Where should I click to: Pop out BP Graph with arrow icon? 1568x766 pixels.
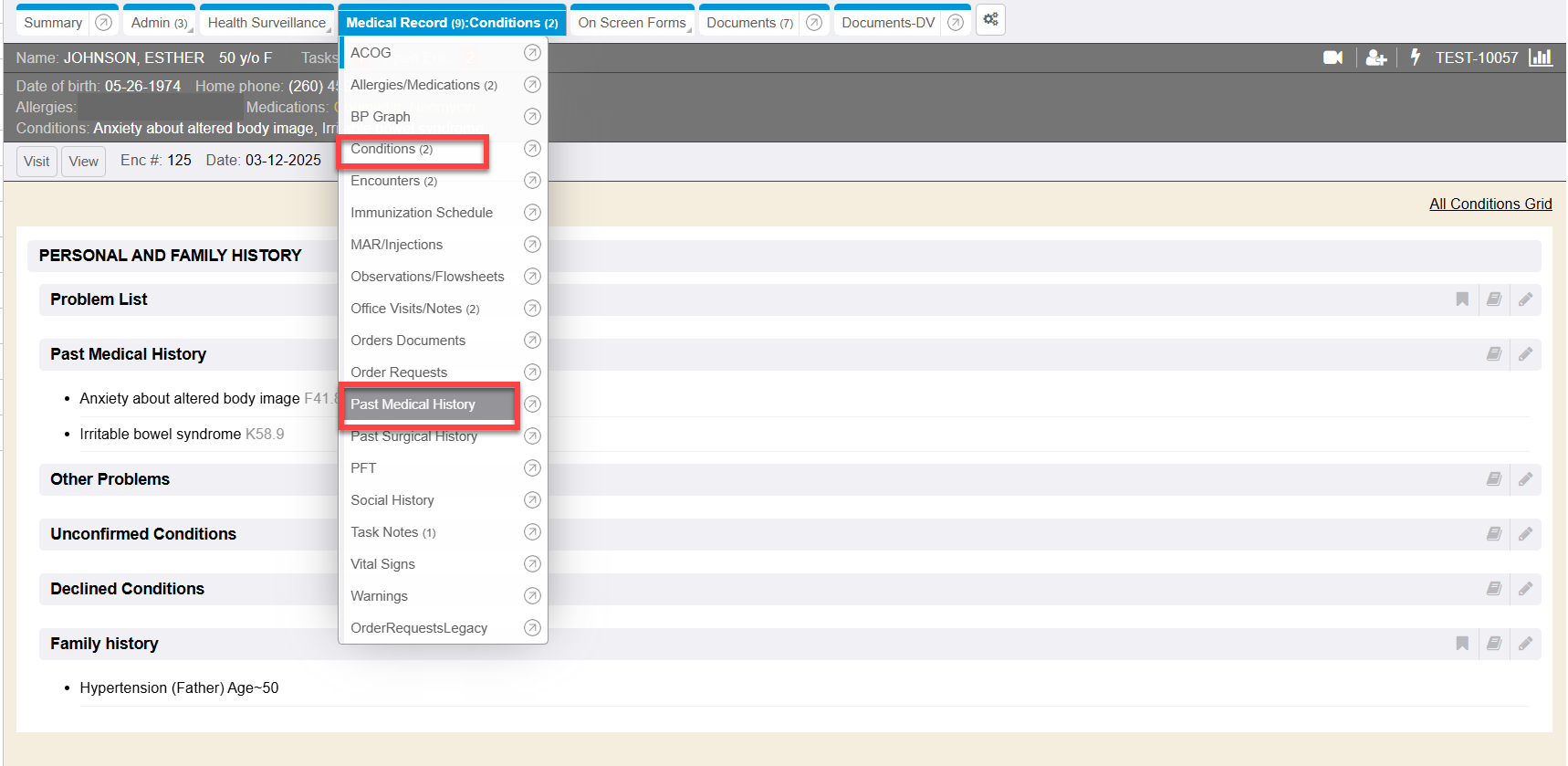(x=532, y=117)
